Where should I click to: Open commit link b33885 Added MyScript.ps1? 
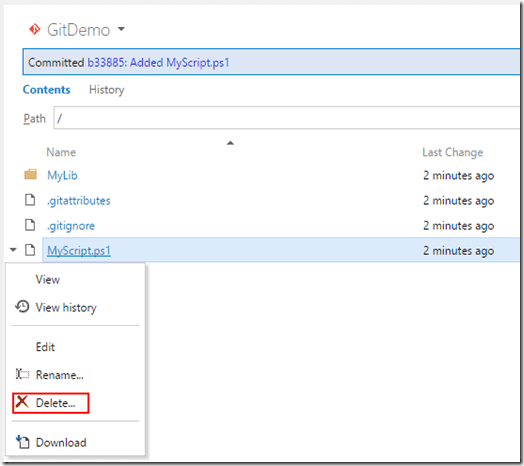pyautogui.click(x=158, y=63)
